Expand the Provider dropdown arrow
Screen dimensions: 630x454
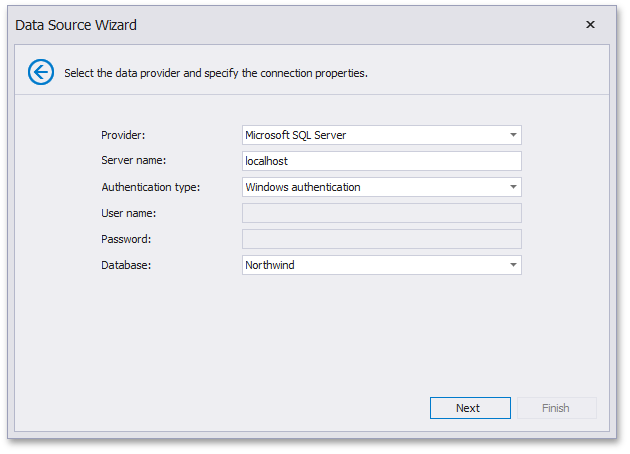point(512,135)
